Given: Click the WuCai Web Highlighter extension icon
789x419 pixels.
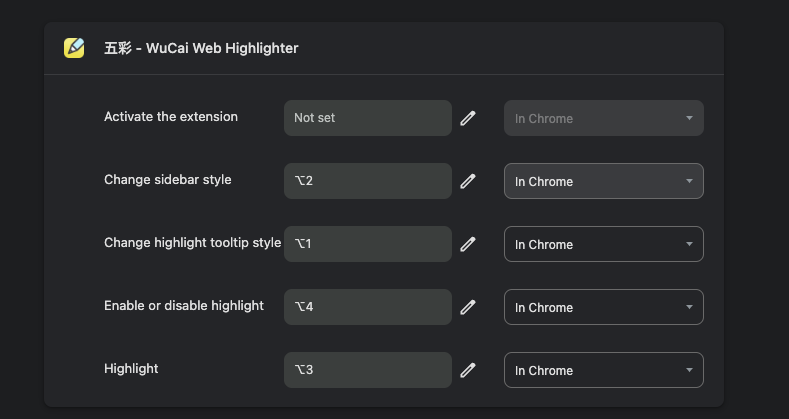Looking at the screenshot, I should click(74, 48).
